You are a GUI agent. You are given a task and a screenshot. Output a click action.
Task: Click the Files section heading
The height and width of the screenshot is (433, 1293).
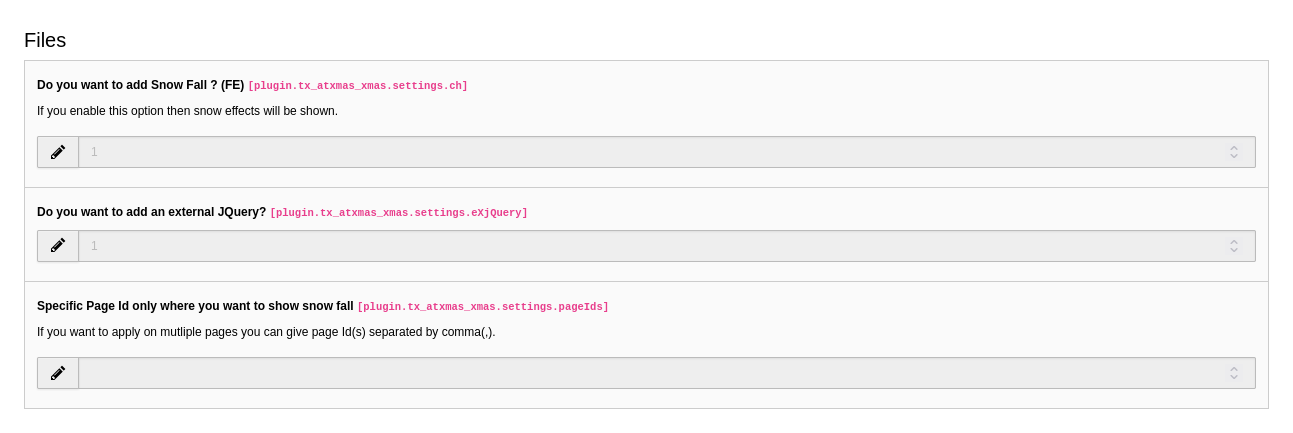(45, 40)
